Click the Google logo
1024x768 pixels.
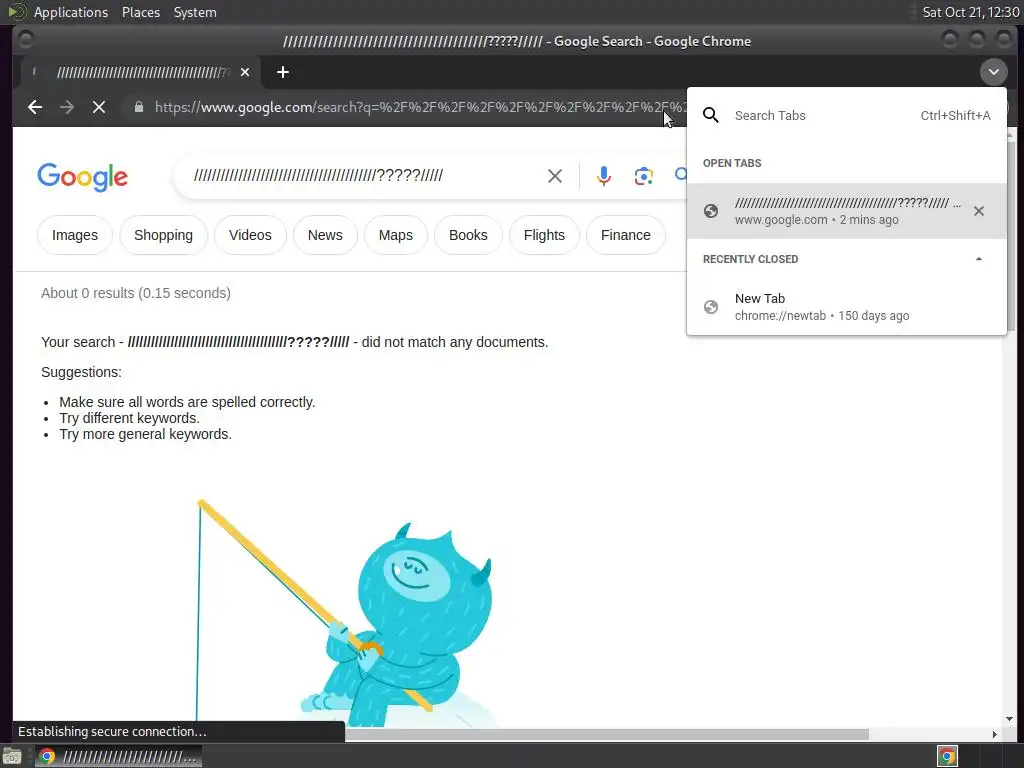pyautogui.click(x=82, y=177)
